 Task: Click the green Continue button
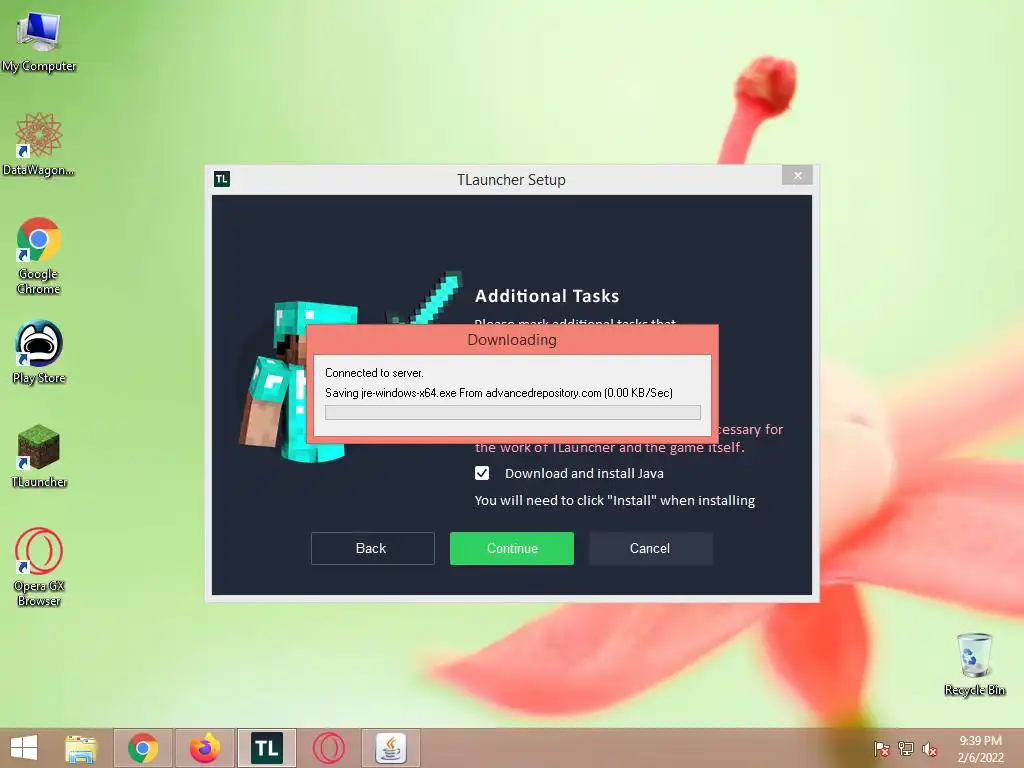(511, 548)
